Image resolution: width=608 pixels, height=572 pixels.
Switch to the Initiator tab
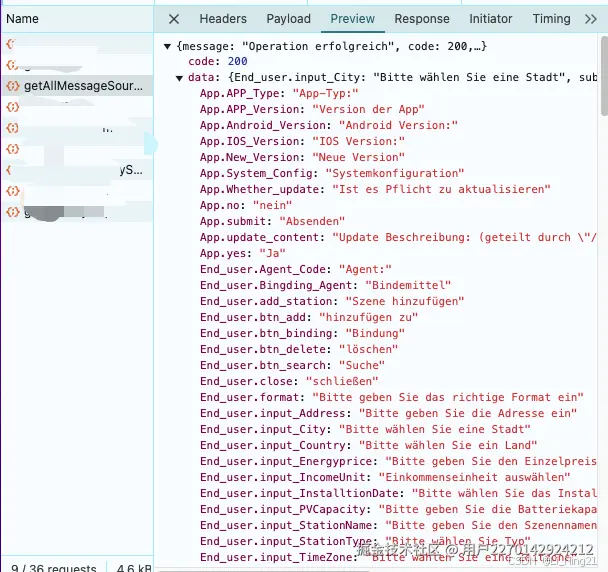pyautogui.click(x=491, y=19)
